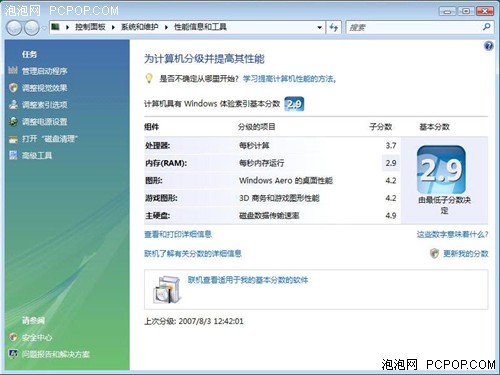
Task: Open 联机了解有关分数的详细信息 link
Action: click(x=193, y=254)
